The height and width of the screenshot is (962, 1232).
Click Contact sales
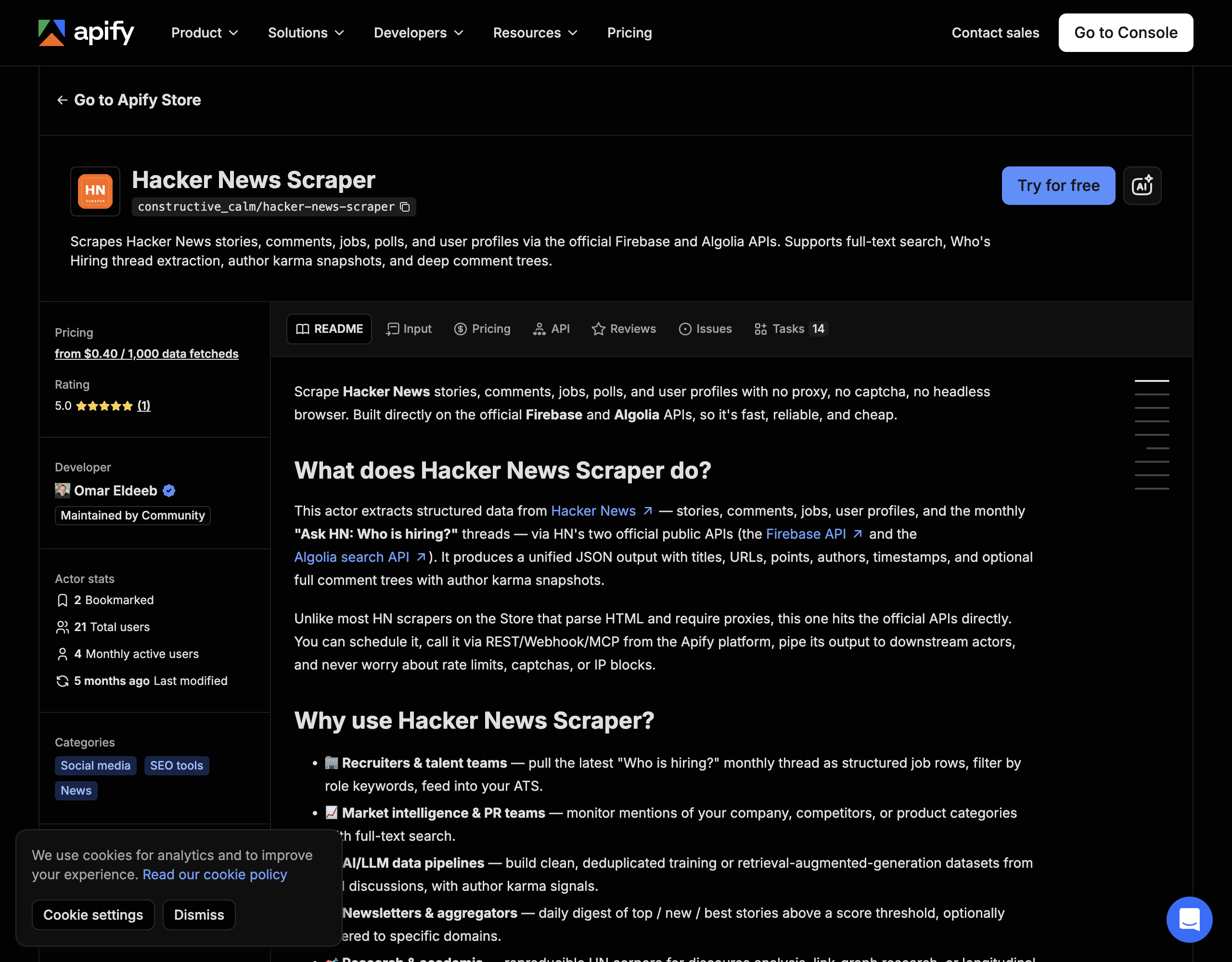(x=995, y=33)
